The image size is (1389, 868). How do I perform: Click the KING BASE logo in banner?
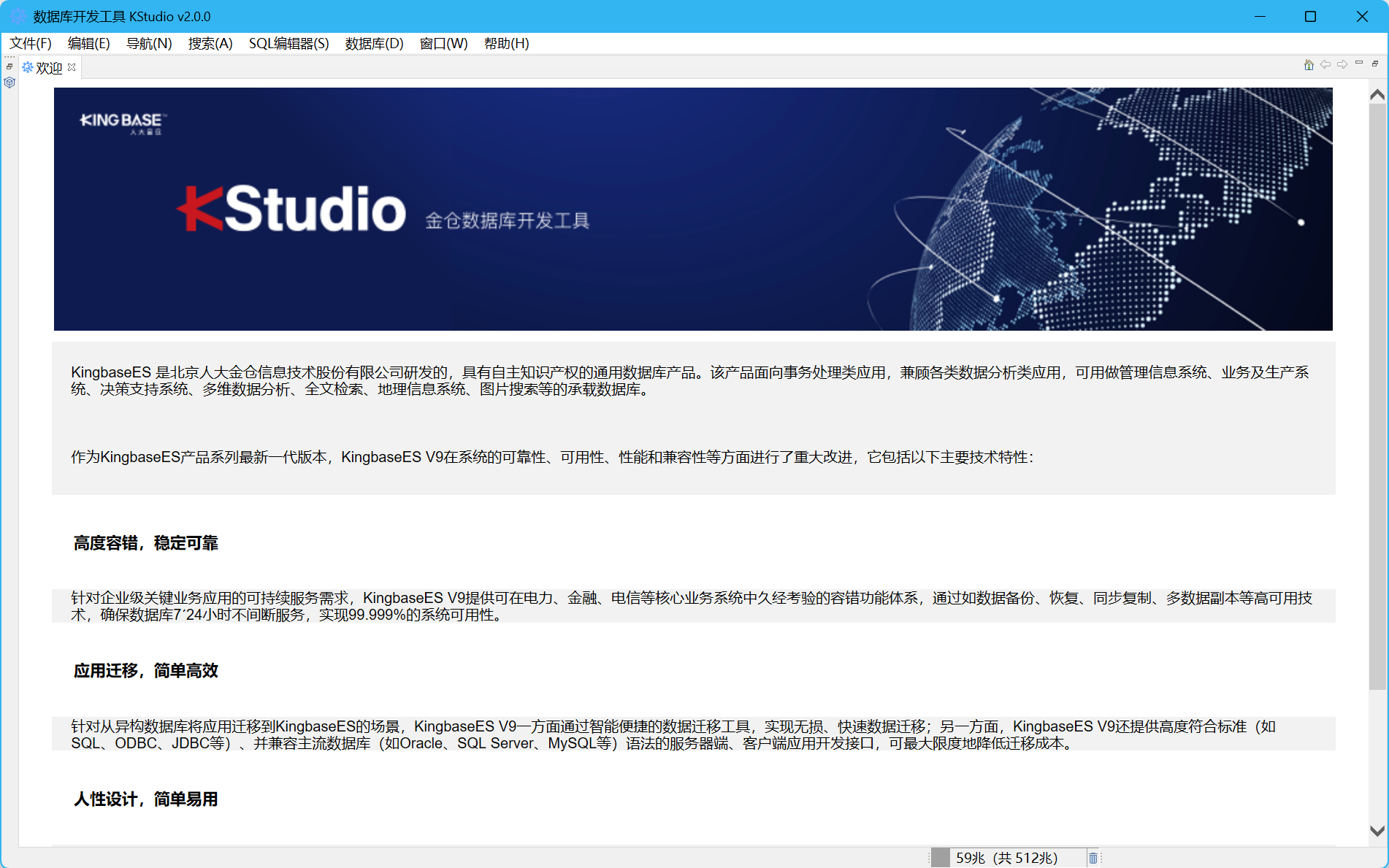tap(123, 123)
